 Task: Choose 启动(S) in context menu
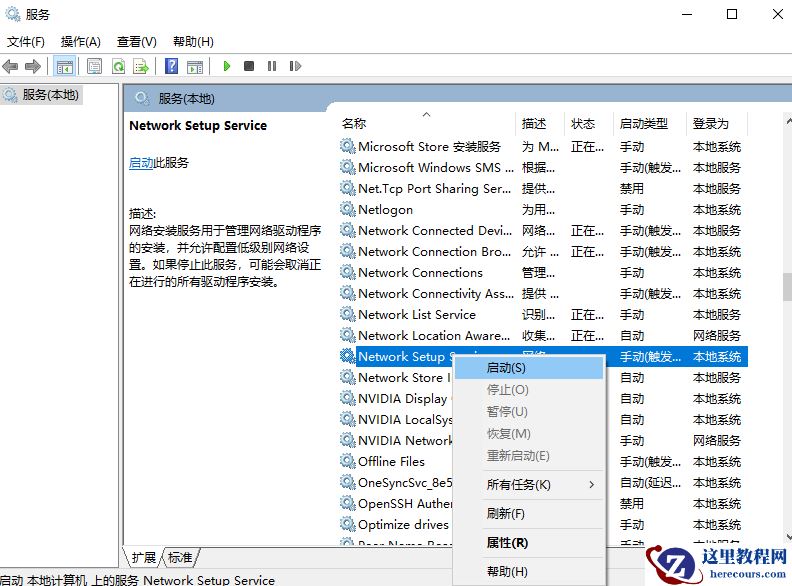pyautogui.click(x=528, y=368)
